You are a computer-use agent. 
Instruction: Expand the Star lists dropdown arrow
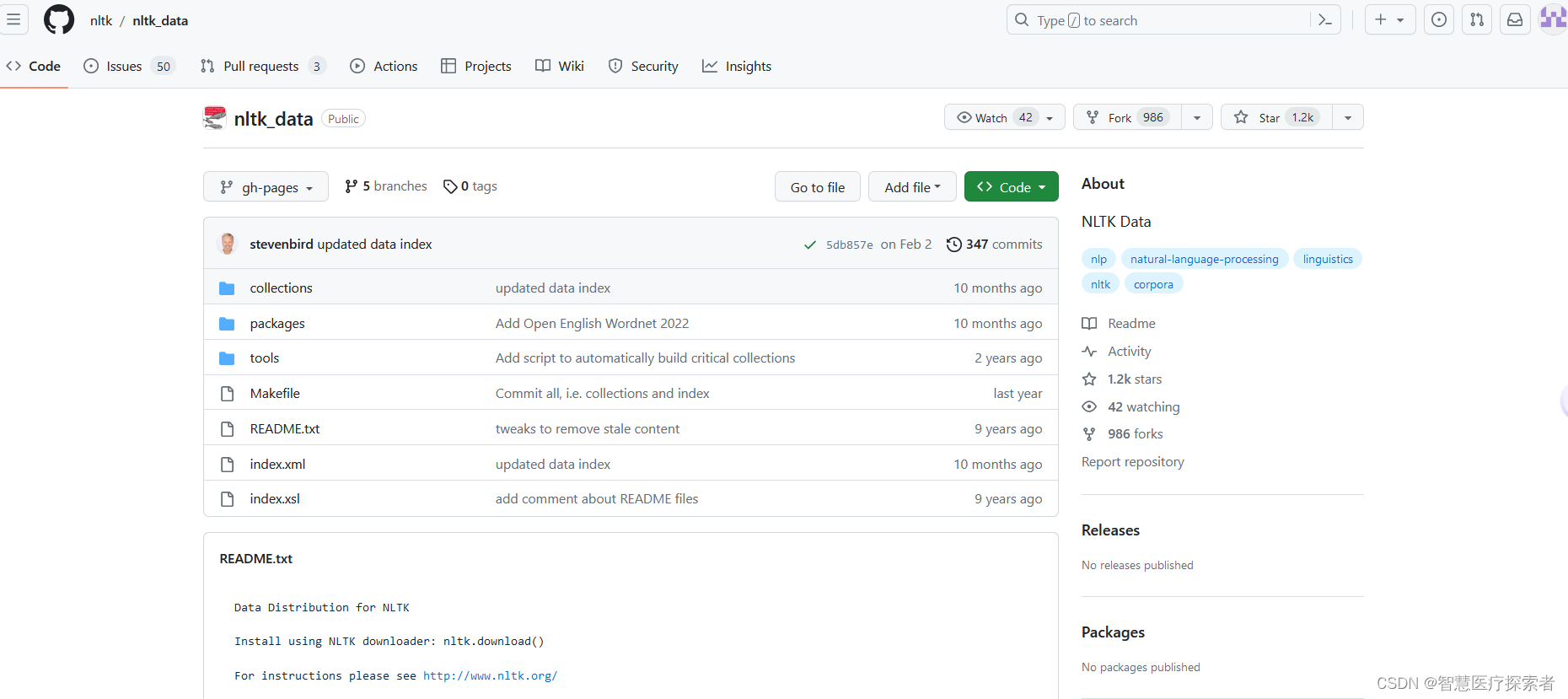click(x=1348, y=117)
